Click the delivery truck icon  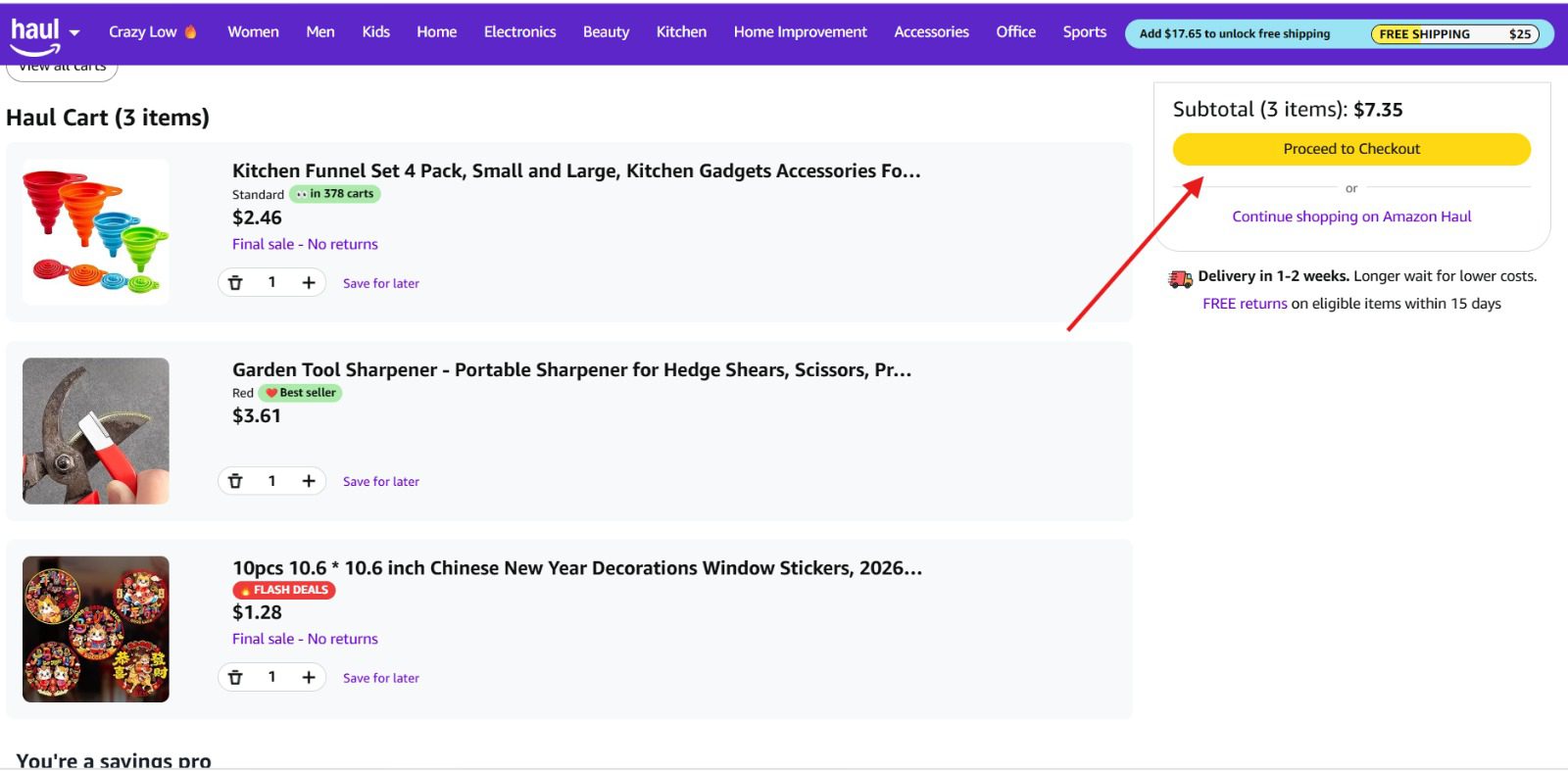click(1180, 278)
